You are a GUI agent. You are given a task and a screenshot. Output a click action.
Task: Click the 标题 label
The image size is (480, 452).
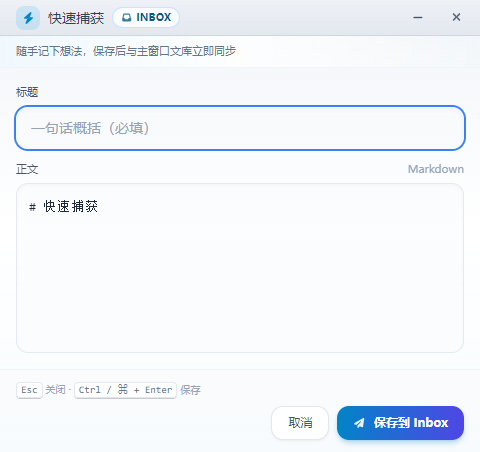pos(27,92)
